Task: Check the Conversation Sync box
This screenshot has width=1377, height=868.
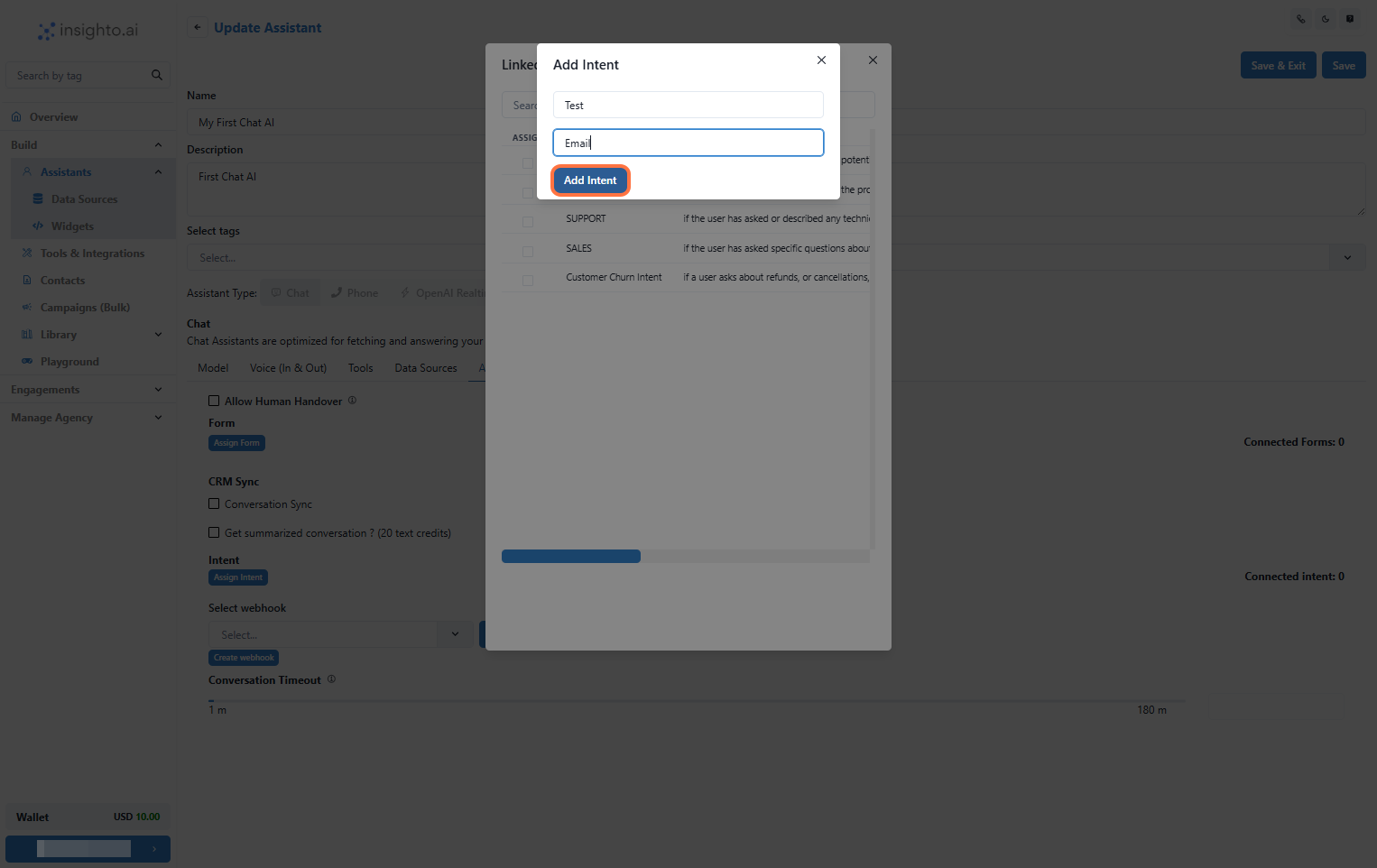Action: coord(214,503)
